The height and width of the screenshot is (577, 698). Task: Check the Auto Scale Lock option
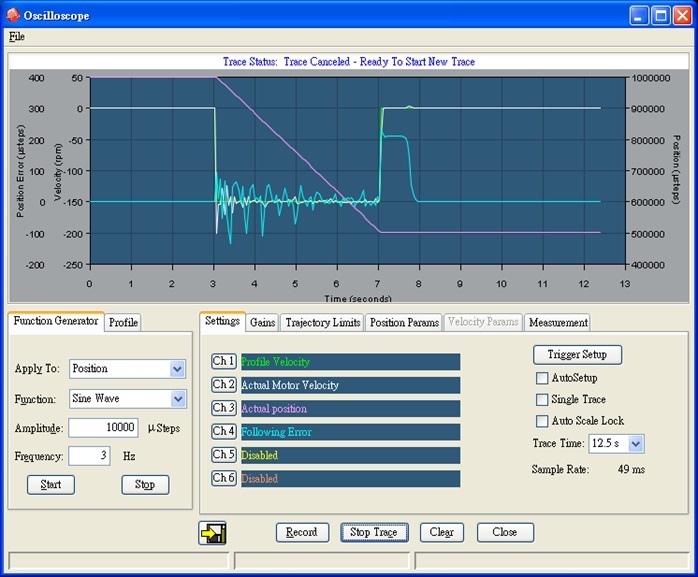tap(542, 421)
